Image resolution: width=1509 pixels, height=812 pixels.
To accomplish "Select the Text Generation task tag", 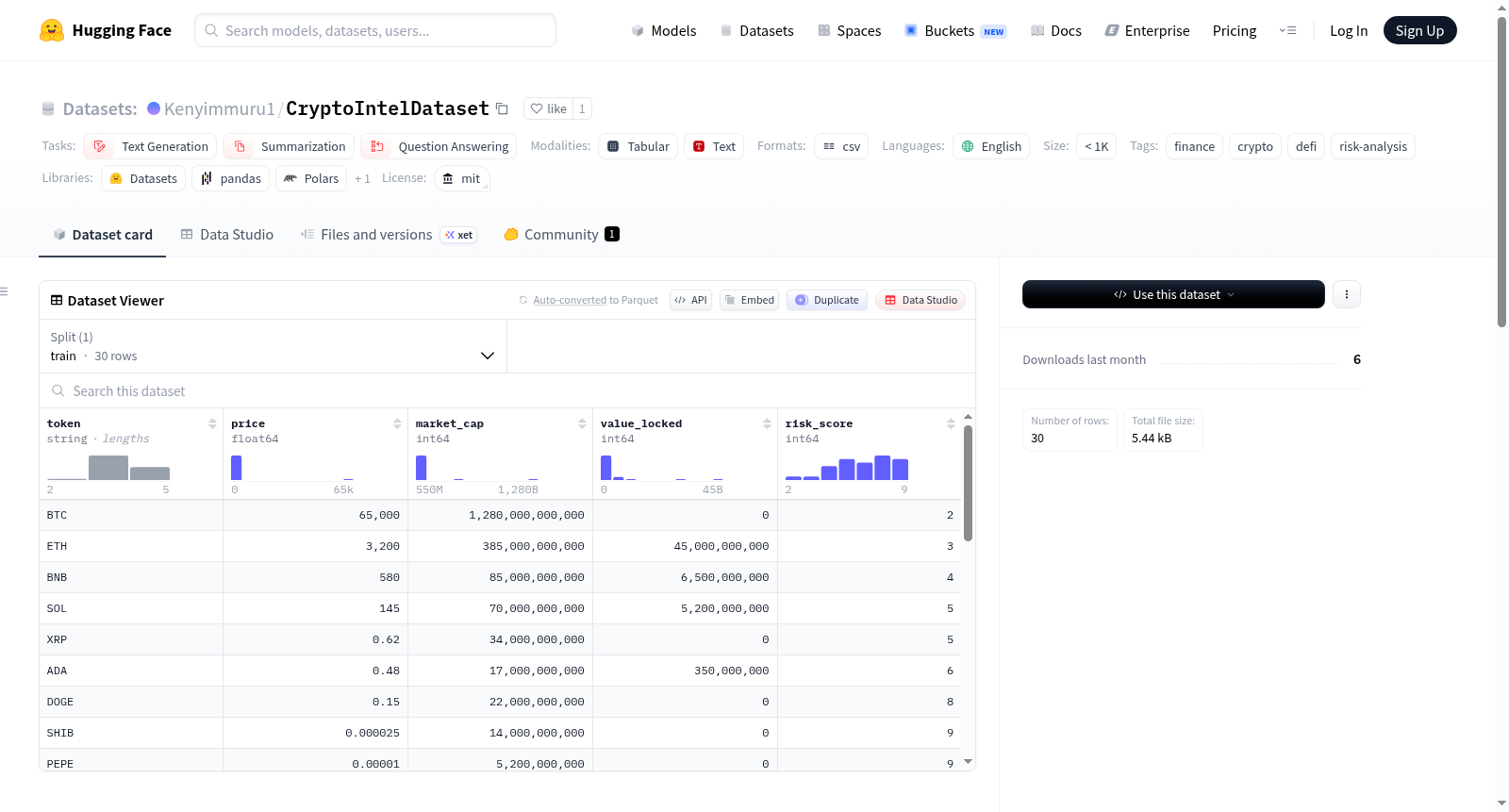I will coord(150,146).
